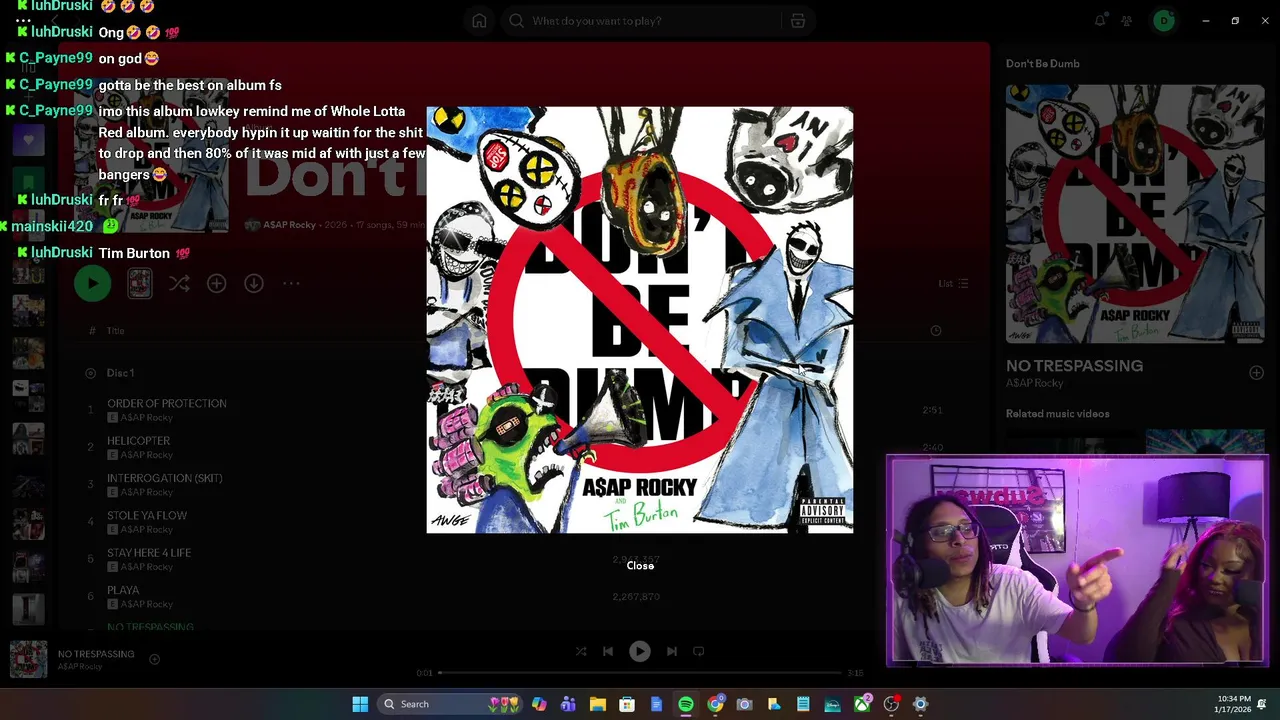Image resolution: width=1280 pixels, height=720 pixels.
Task: Open the Browse icon in search bar
Action: coord(797,21)
